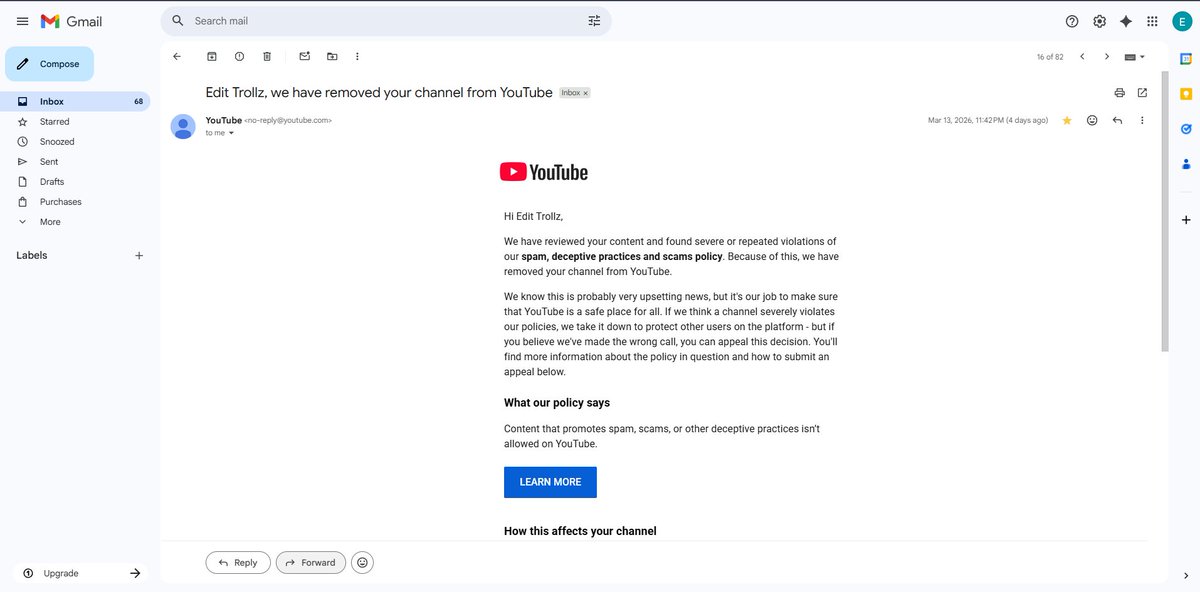
Task: Click the sender name YouTube
Action: coord(223,120)
